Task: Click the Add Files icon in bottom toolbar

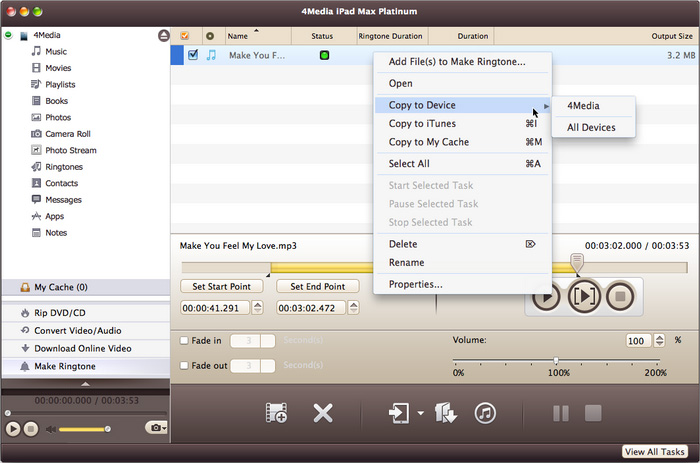Action: coord(276,413)
